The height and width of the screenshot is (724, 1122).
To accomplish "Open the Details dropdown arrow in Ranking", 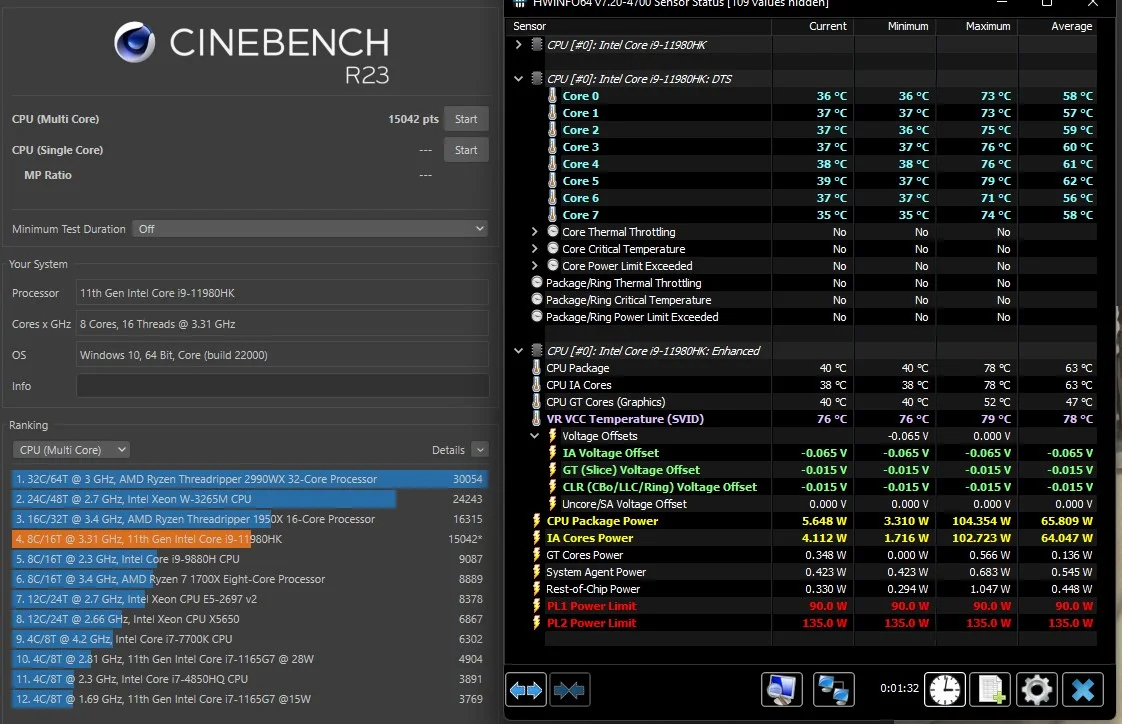I will point(480,450).
